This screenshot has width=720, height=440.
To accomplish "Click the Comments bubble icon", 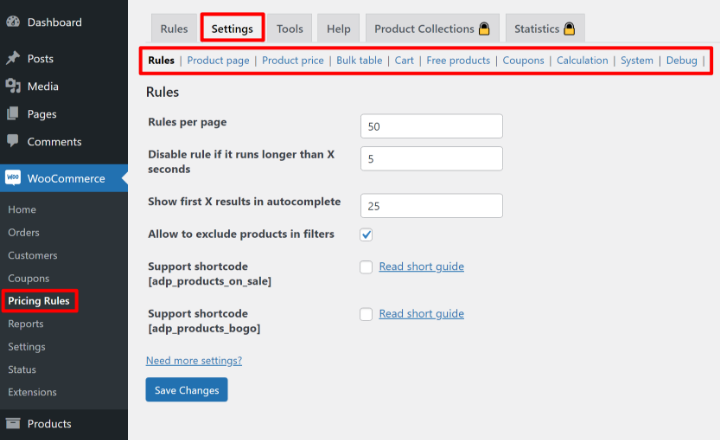I will tap(13, 142).
